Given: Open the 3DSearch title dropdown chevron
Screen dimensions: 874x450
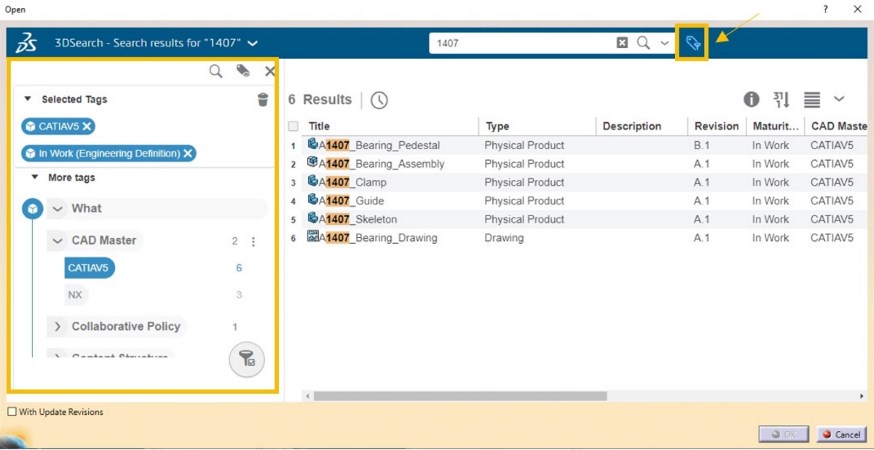Looking at the screenshot, I should [253, 43].
